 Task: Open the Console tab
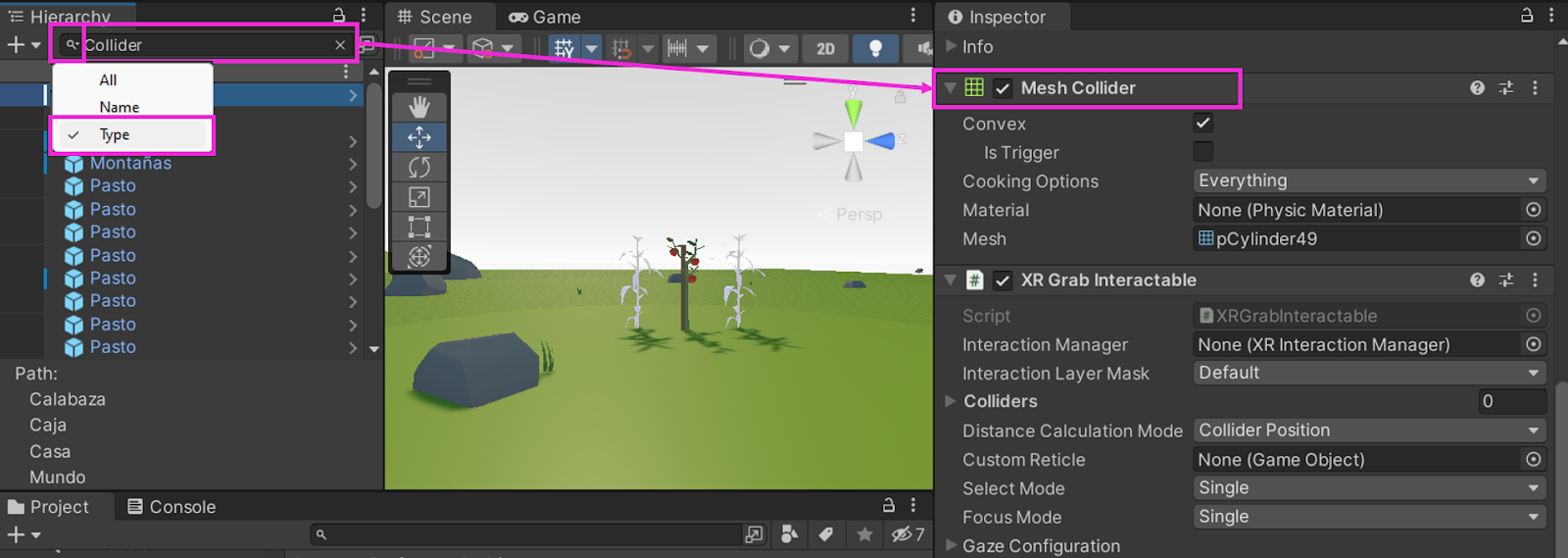point(171,507)
